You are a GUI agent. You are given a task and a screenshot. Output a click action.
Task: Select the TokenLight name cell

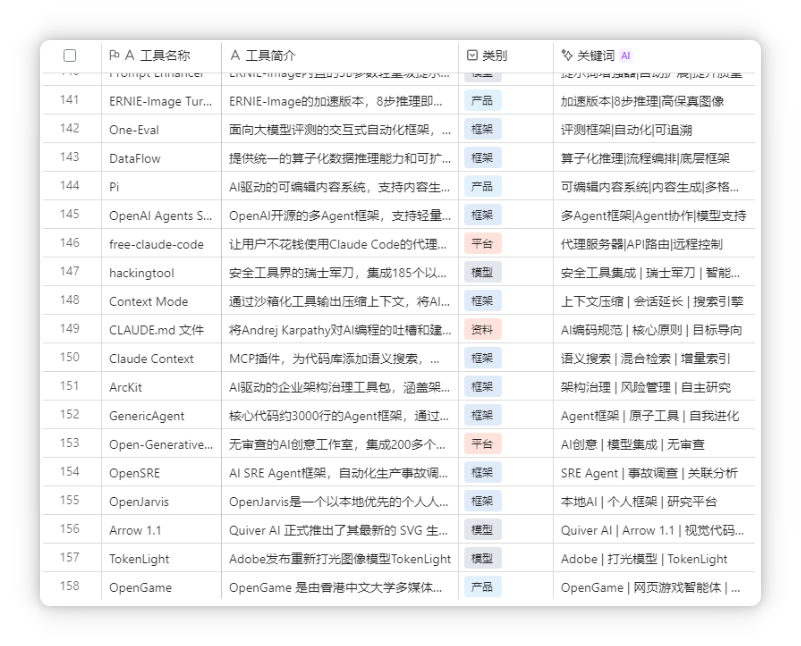point(161,559)
